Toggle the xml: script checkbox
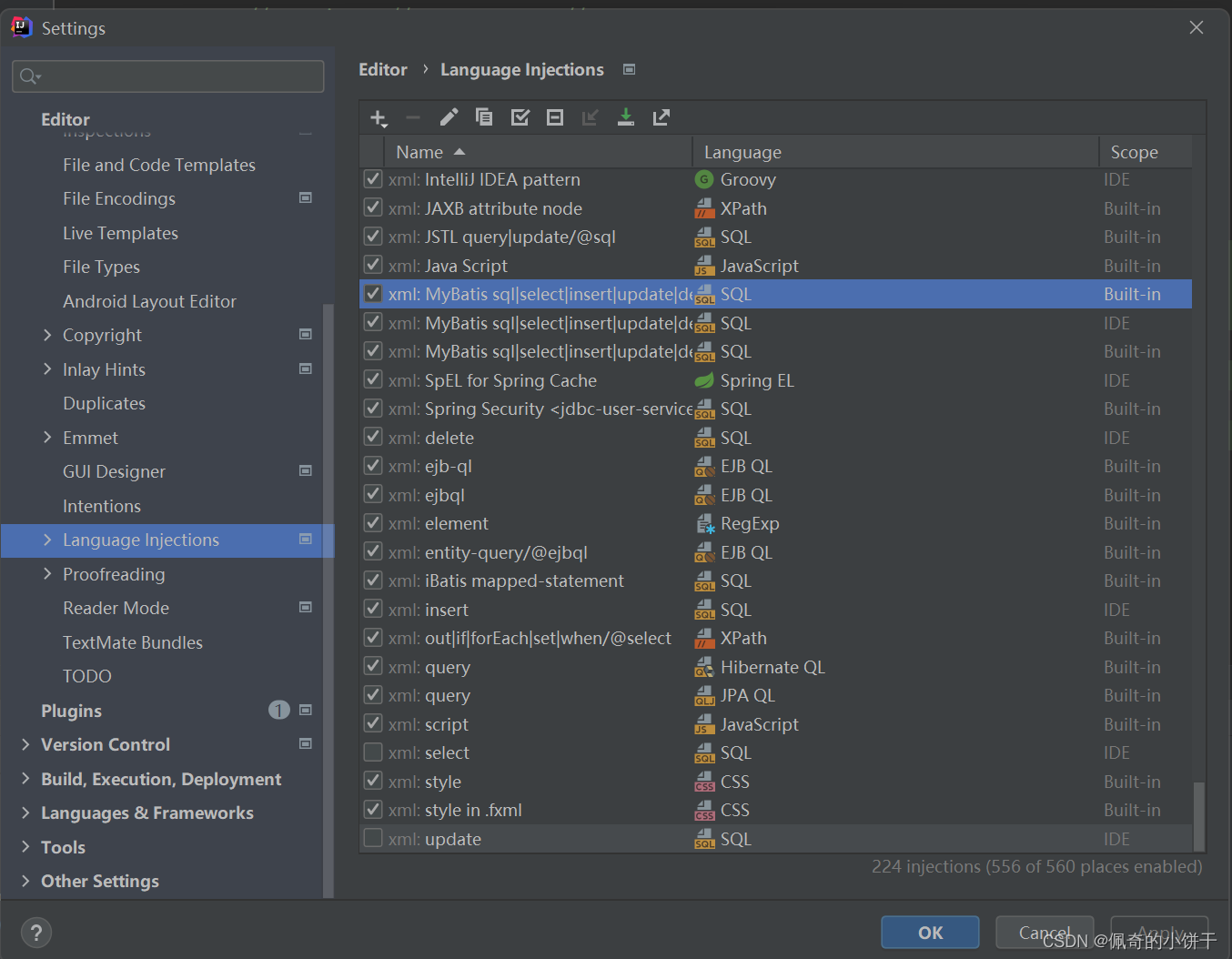Viewport: 1232px width, 959px height. tap(373, 723)
